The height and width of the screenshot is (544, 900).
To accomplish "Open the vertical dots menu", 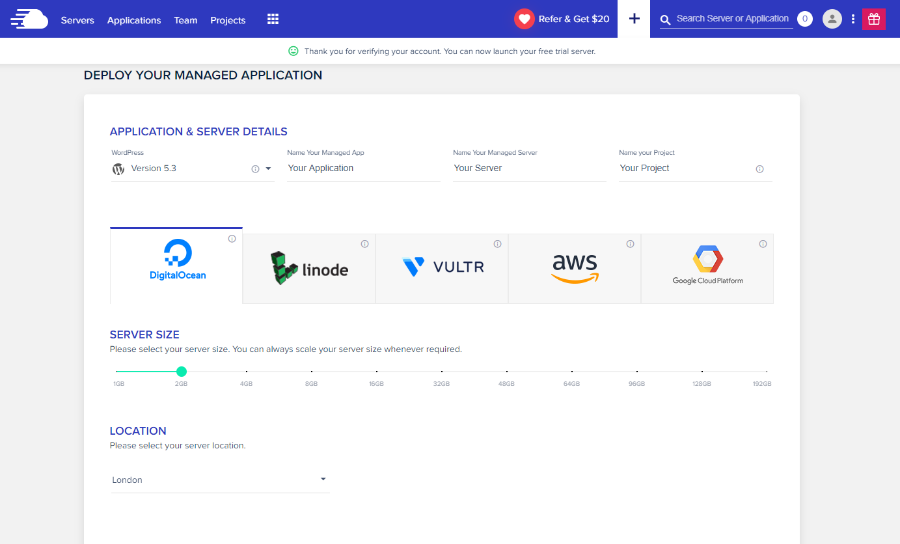I will 853,19.
